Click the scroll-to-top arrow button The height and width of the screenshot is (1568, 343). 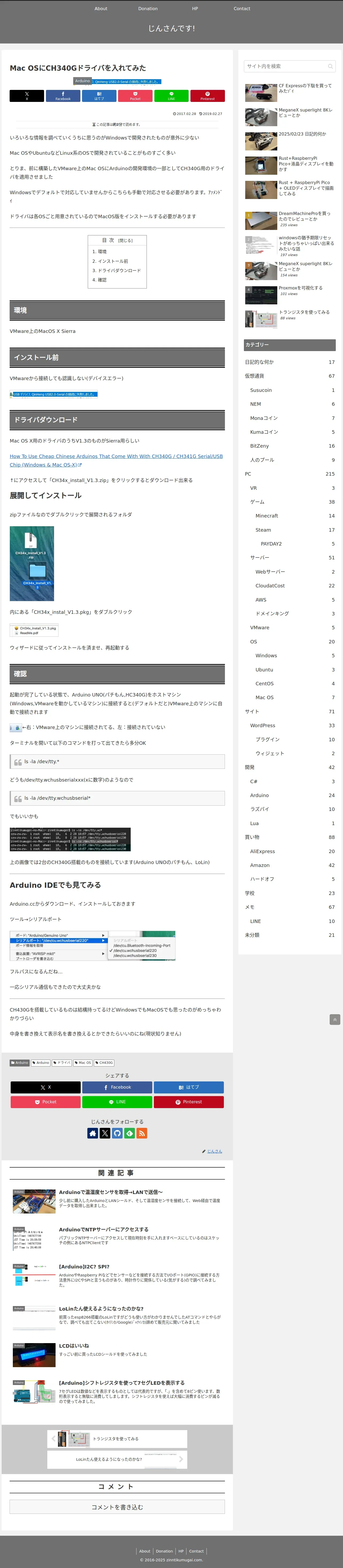tap(334, 1019)
